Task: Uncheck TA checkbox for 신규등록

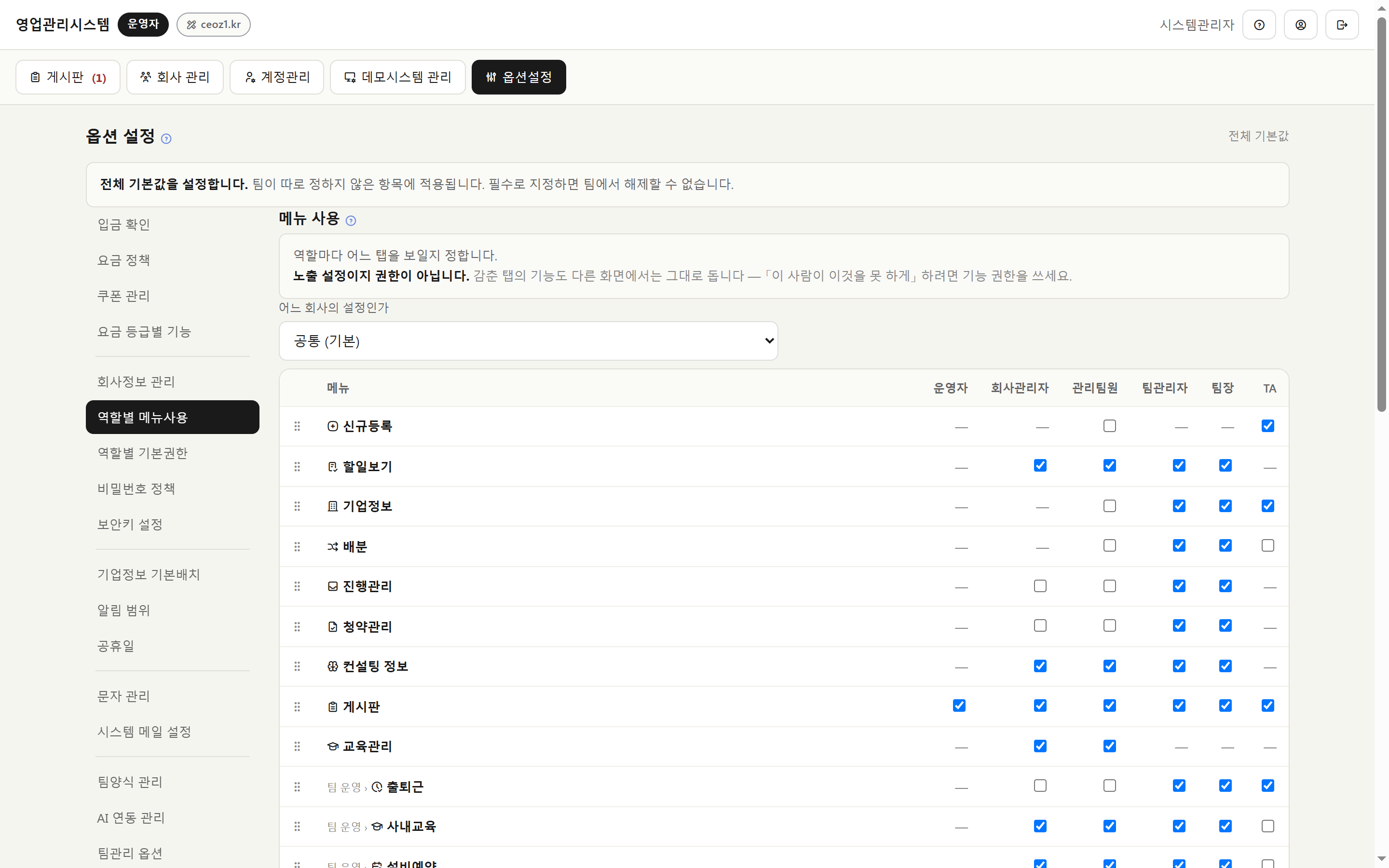Action: pyautogui.click(x=1267, y=425)
